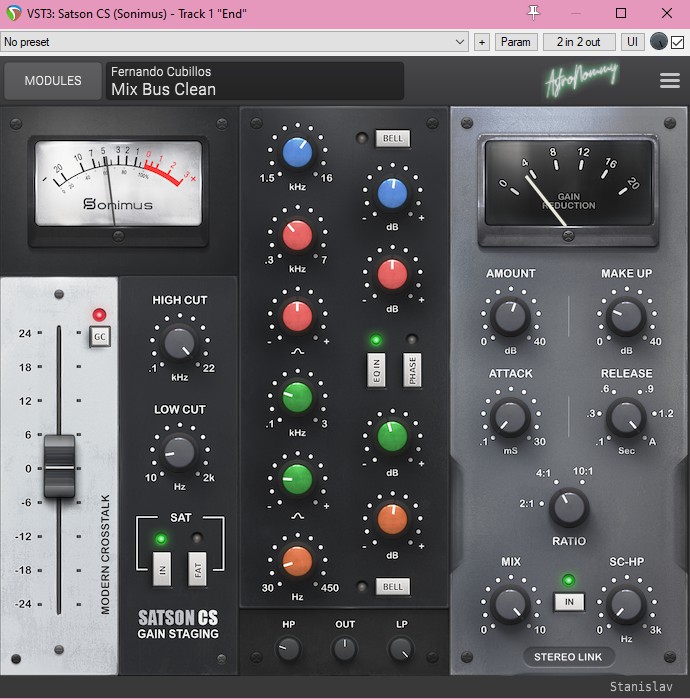Click the upper BELL button
This screenshot has height=699, width=690.
[x=392, y=138]
